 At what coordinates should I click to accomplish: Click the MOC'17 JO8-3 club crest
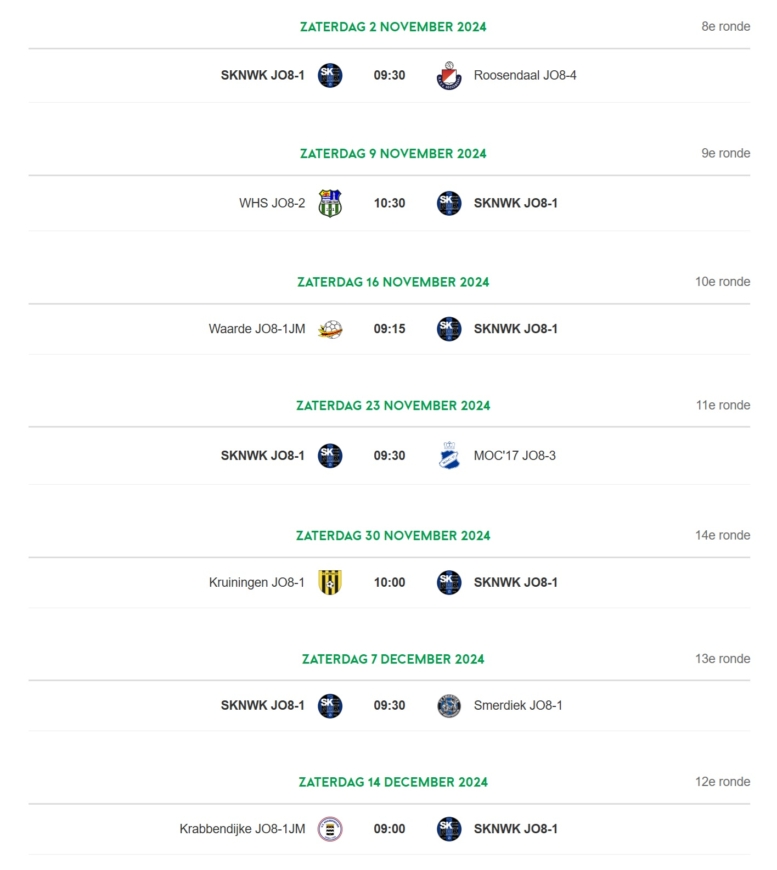tap(448, 456)
